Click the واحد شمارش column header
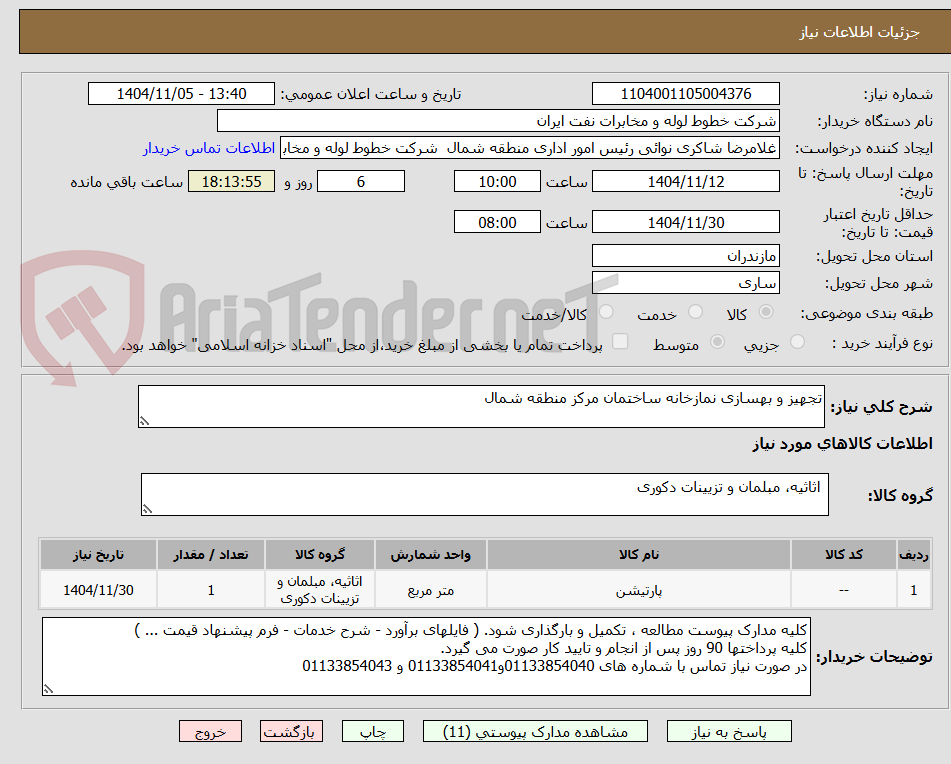The image size is (951, 764). 430,555
